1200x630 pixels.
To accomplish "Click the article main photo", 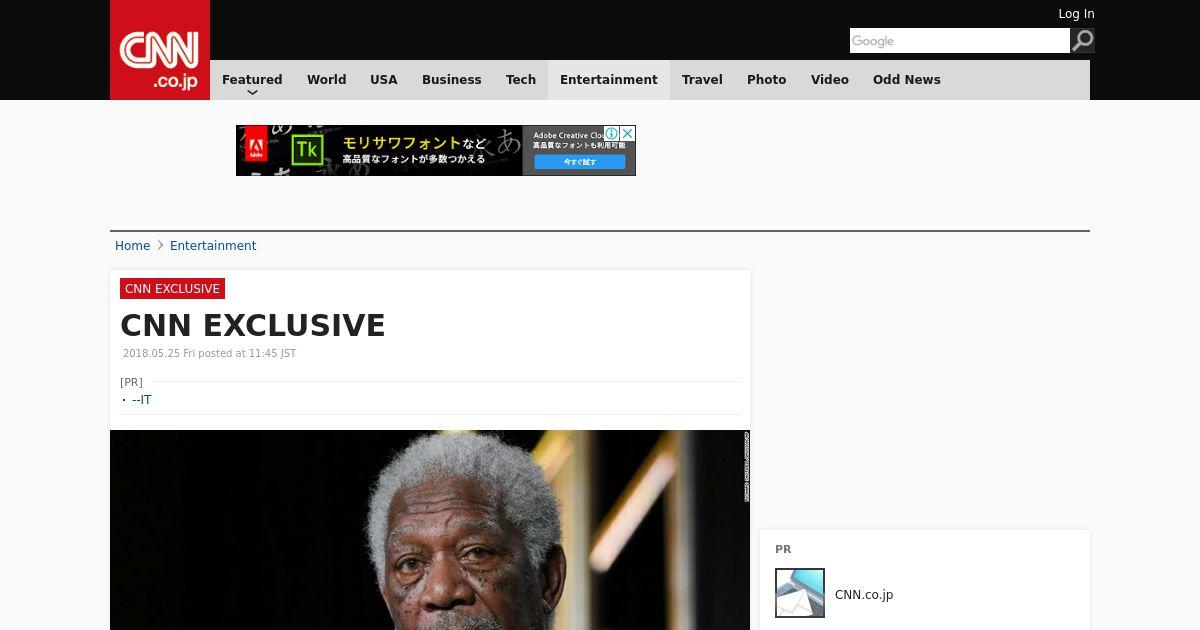I will [430, 530].
